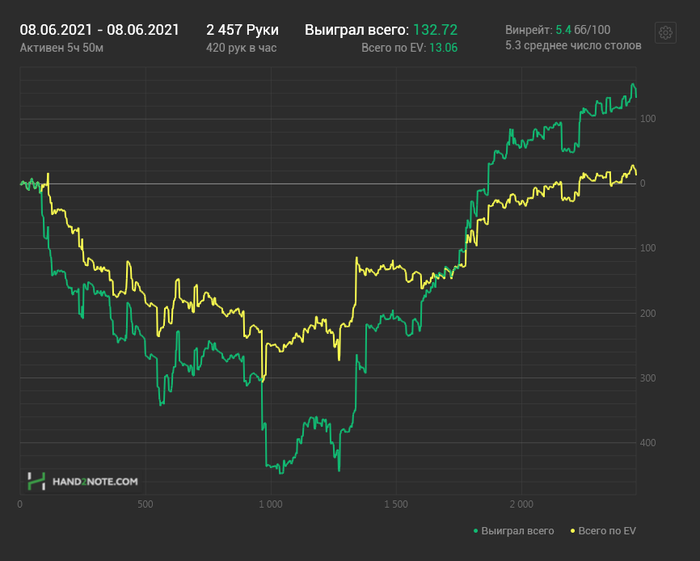Click the lowest point of the green line
Viewport: 700px width, 561px height.
(x=281, y=473)
